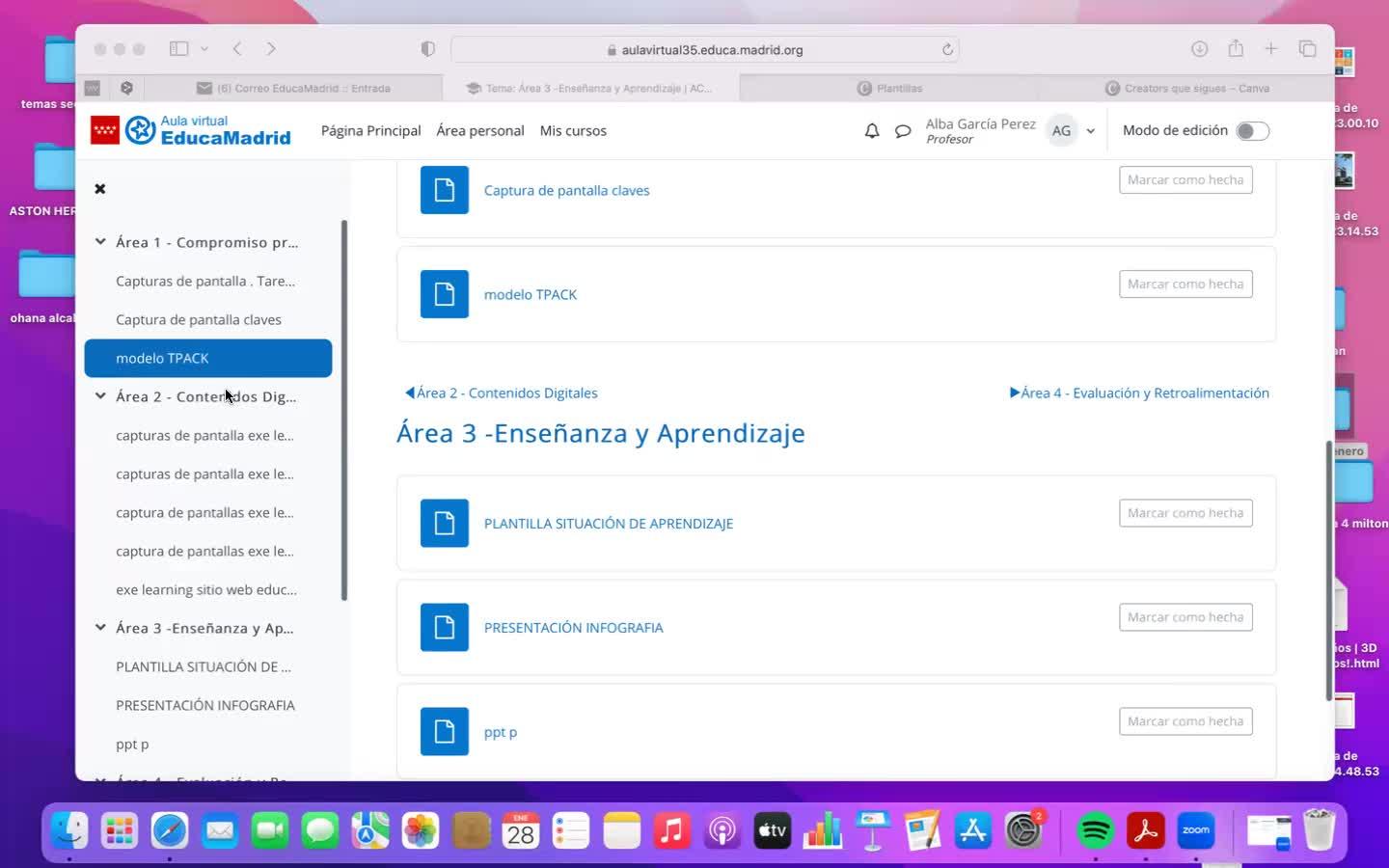1389x868 pixels.
Task: Mark PRESENTACIÓN INFOGRAFIA as done
Action: [1185, 617]
